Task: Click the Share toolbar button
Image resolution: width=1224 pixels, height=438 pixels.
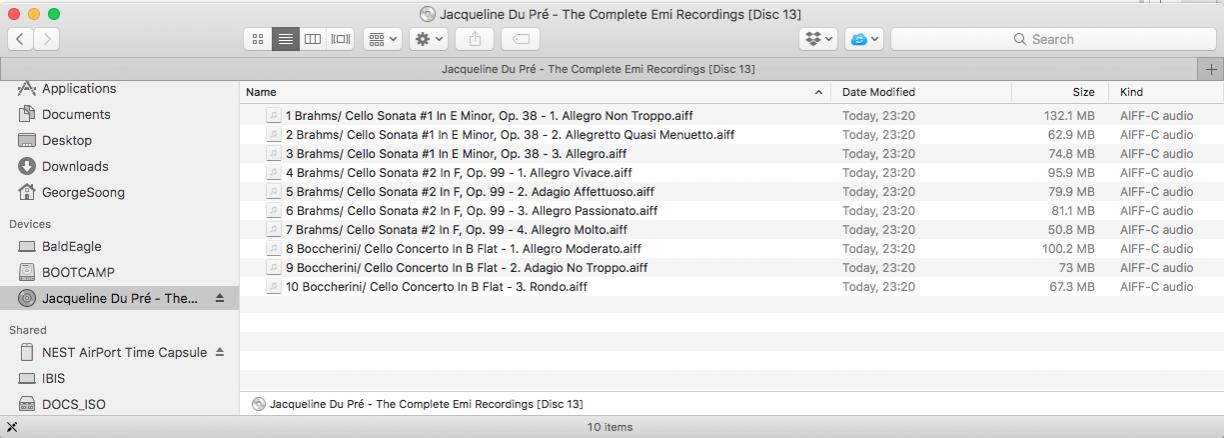Action: coord(474,39)
